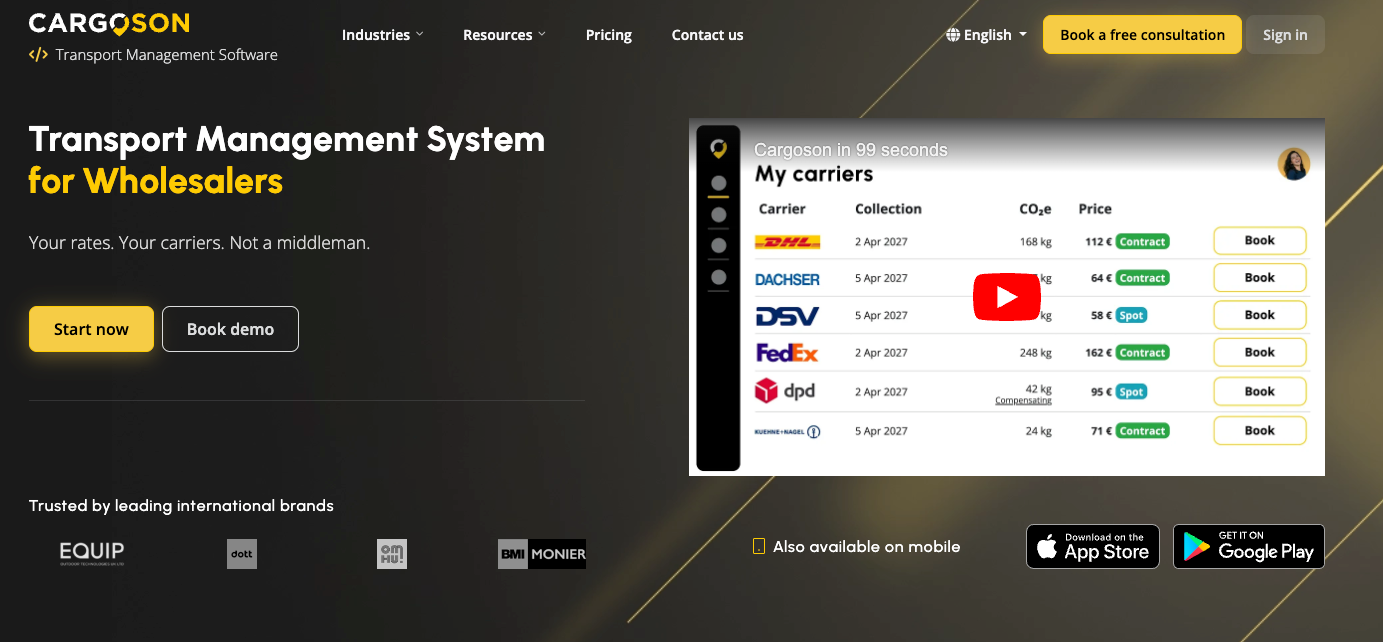Click the OMHU brand logo
This screenshot has width=1383, height=642.
392,554
